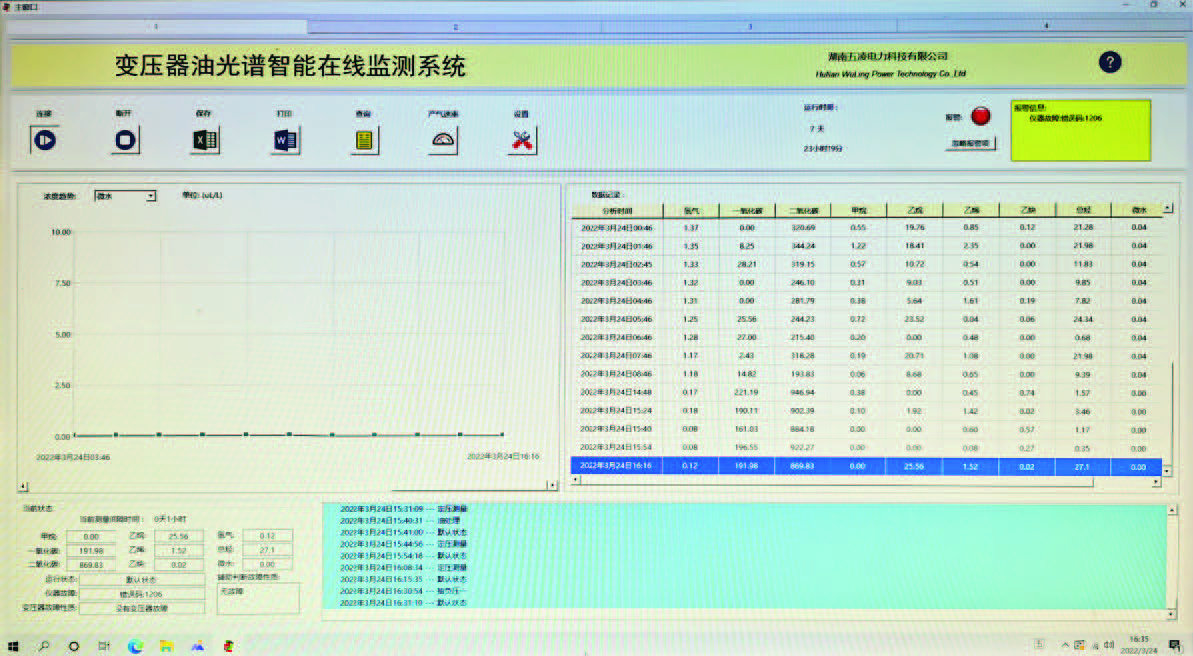Select the 2022年3月24日15:24 data row
Viewport: 1193px width, 656px height.
click(867, 411)
